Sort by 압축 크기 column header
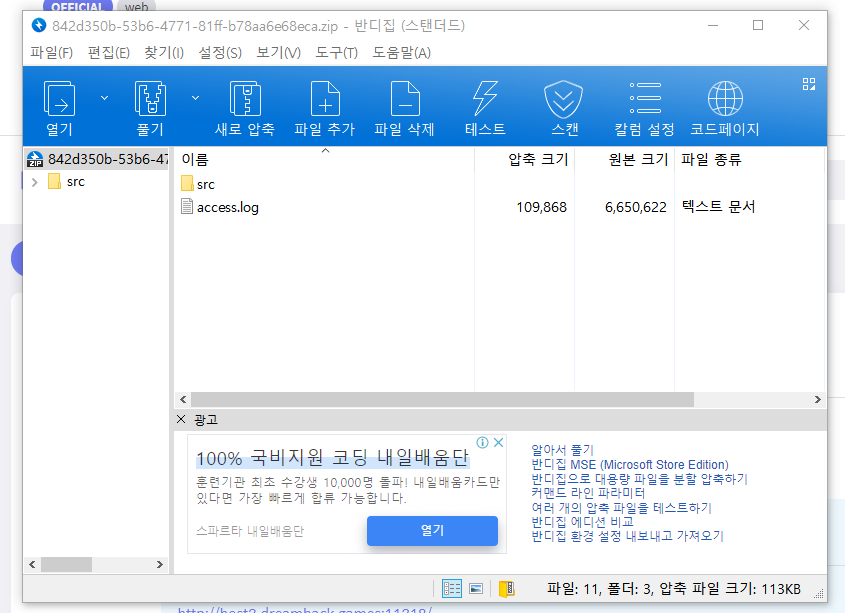The image size is (845, 613). coord(524,160)
